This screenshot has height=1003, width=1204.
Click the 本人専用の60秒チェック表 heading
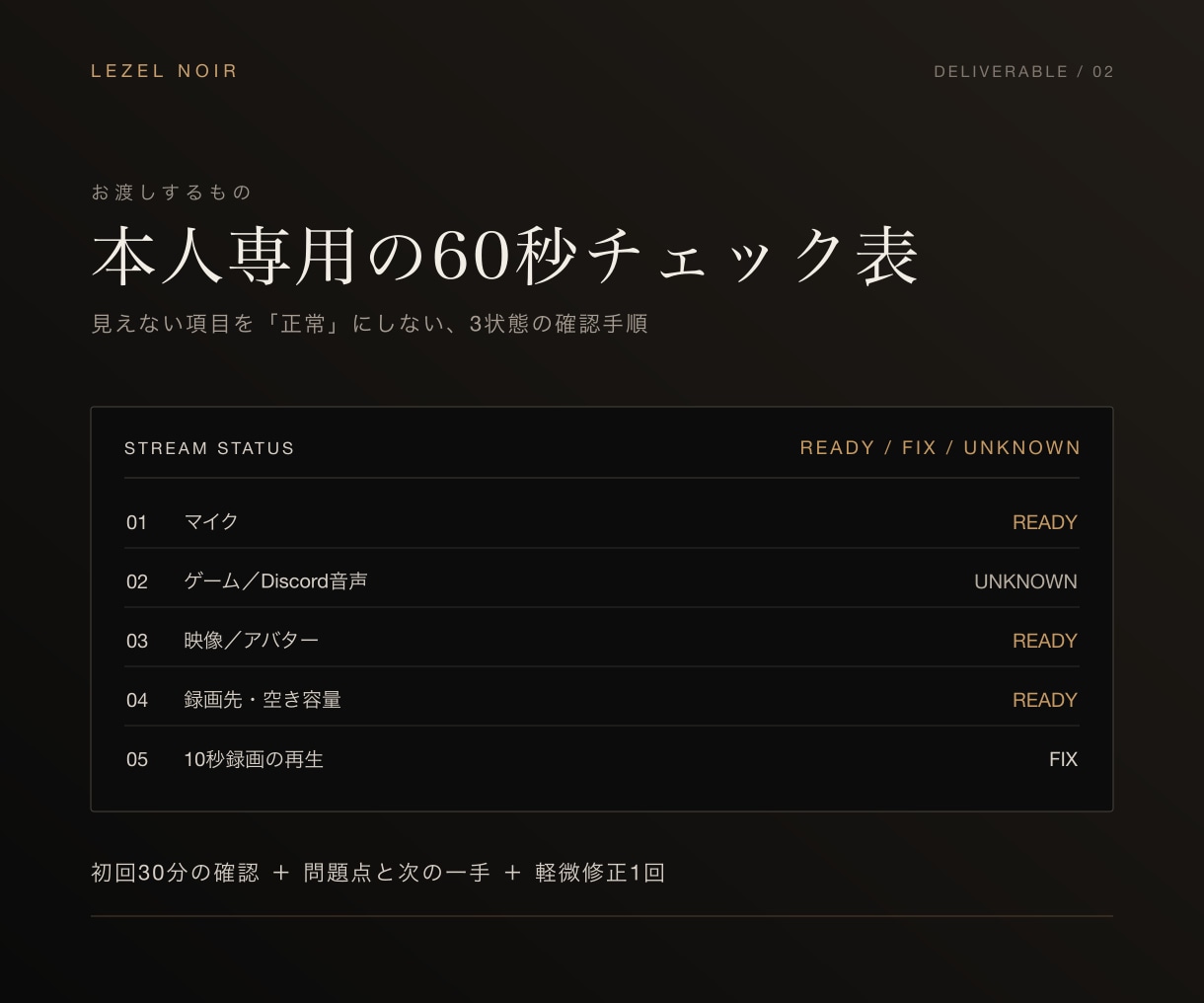coord(505,257)
